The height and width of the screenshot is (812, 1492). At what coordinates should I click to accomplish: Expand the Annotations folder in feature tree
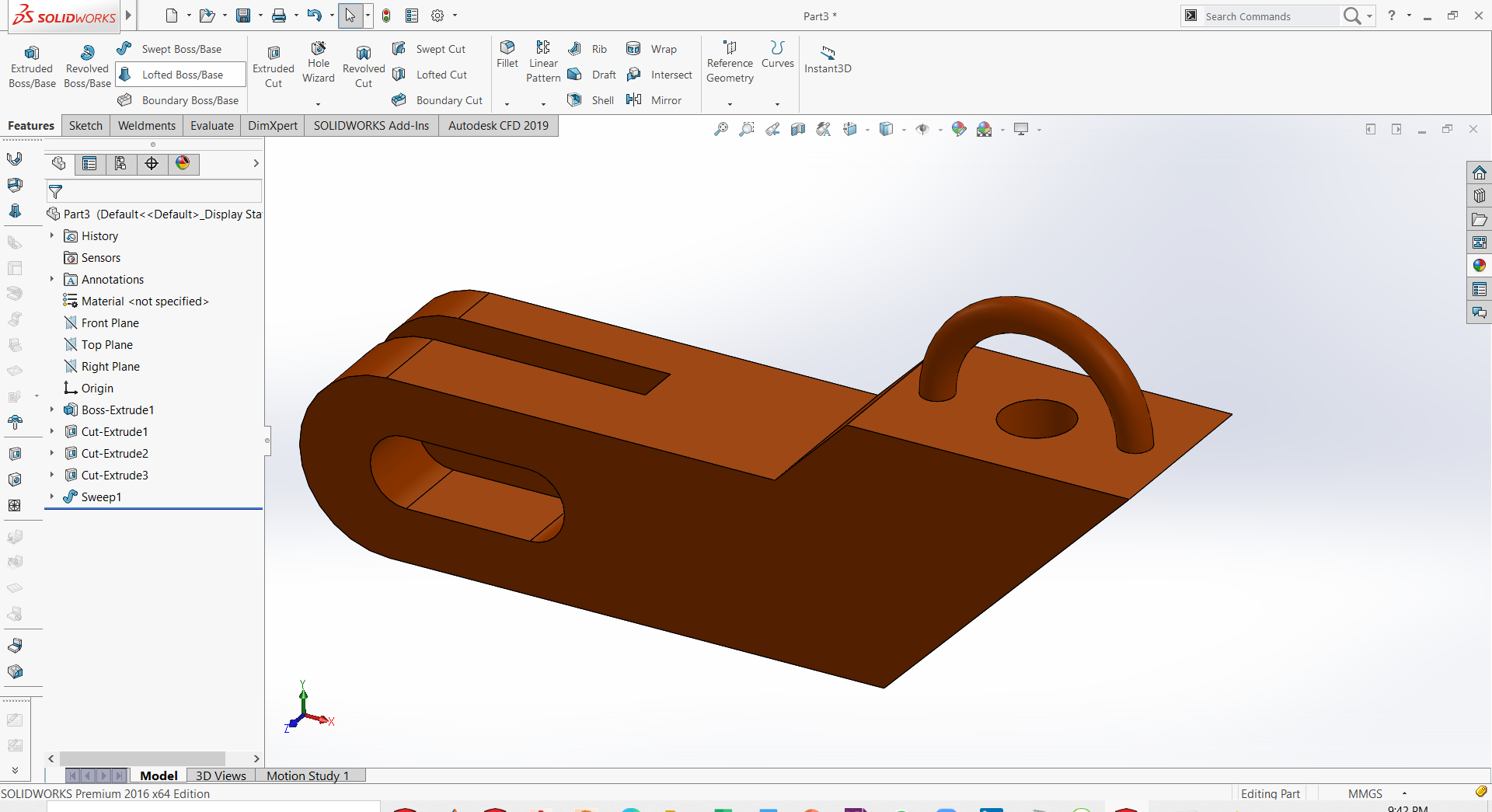click(52, 279)
